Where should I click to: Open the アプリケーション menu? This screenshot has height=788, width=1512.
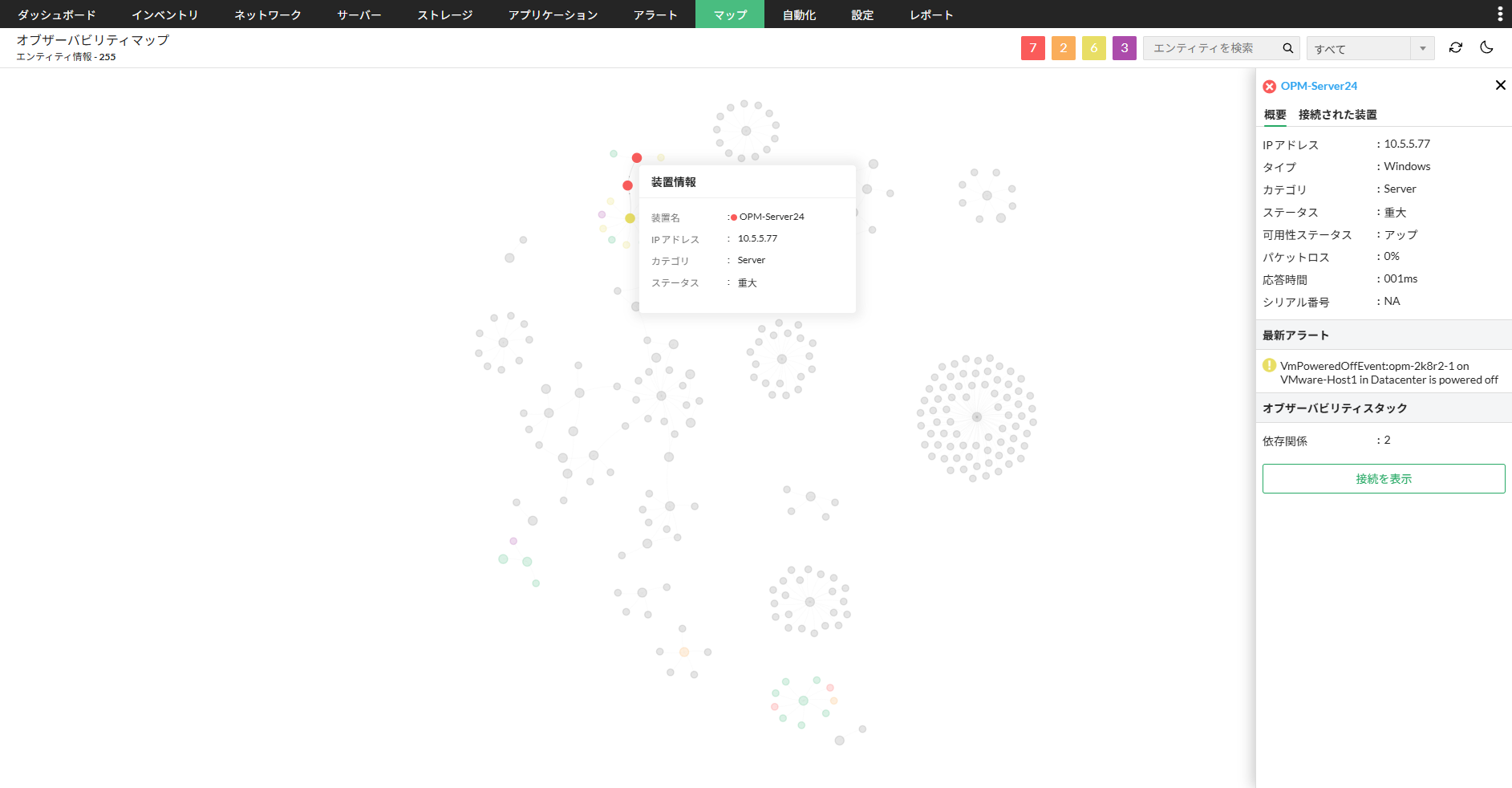(x=553, y=14)
